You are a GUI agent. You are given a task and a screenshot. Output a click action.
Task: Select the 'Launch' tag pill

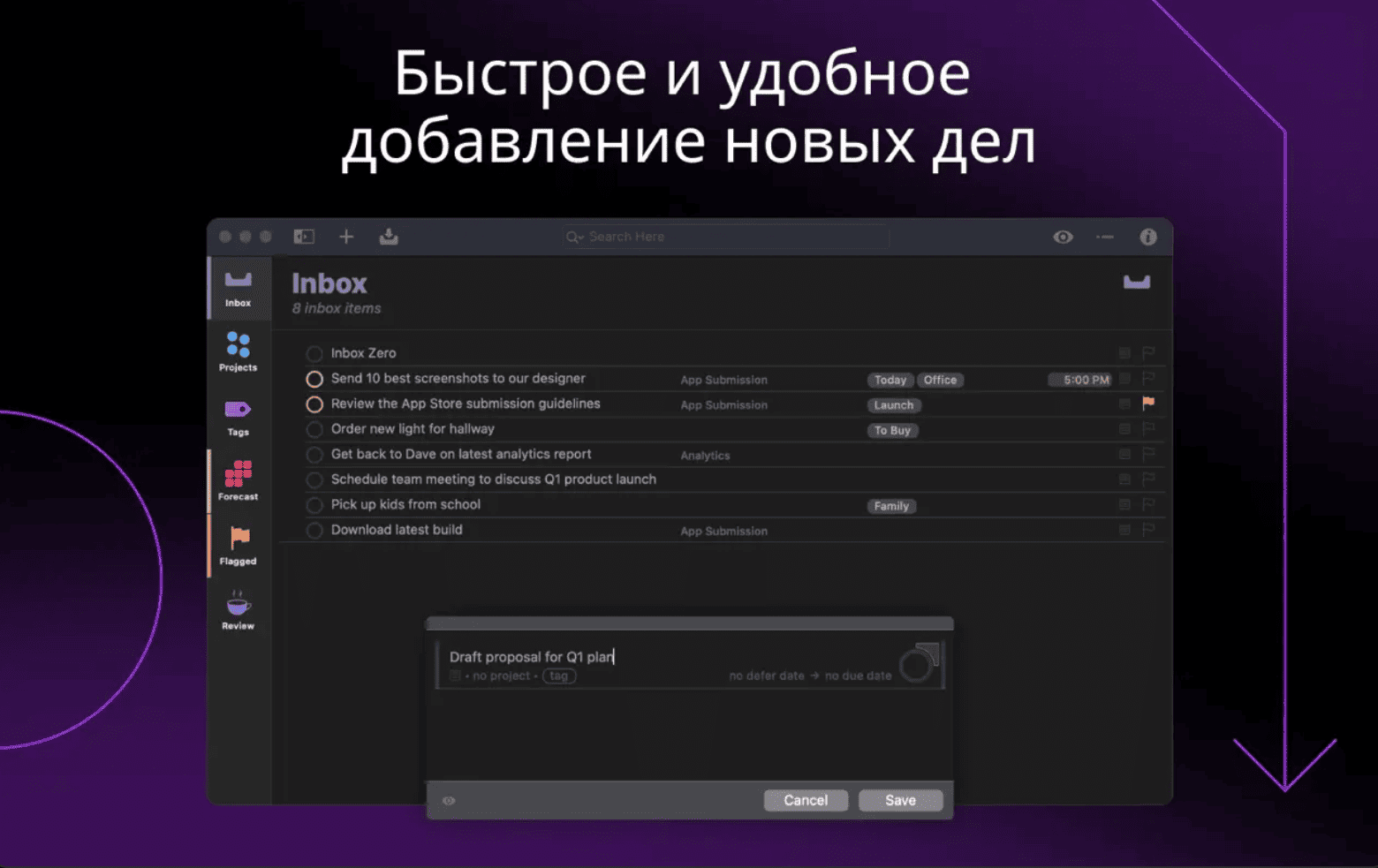[894, 405]
